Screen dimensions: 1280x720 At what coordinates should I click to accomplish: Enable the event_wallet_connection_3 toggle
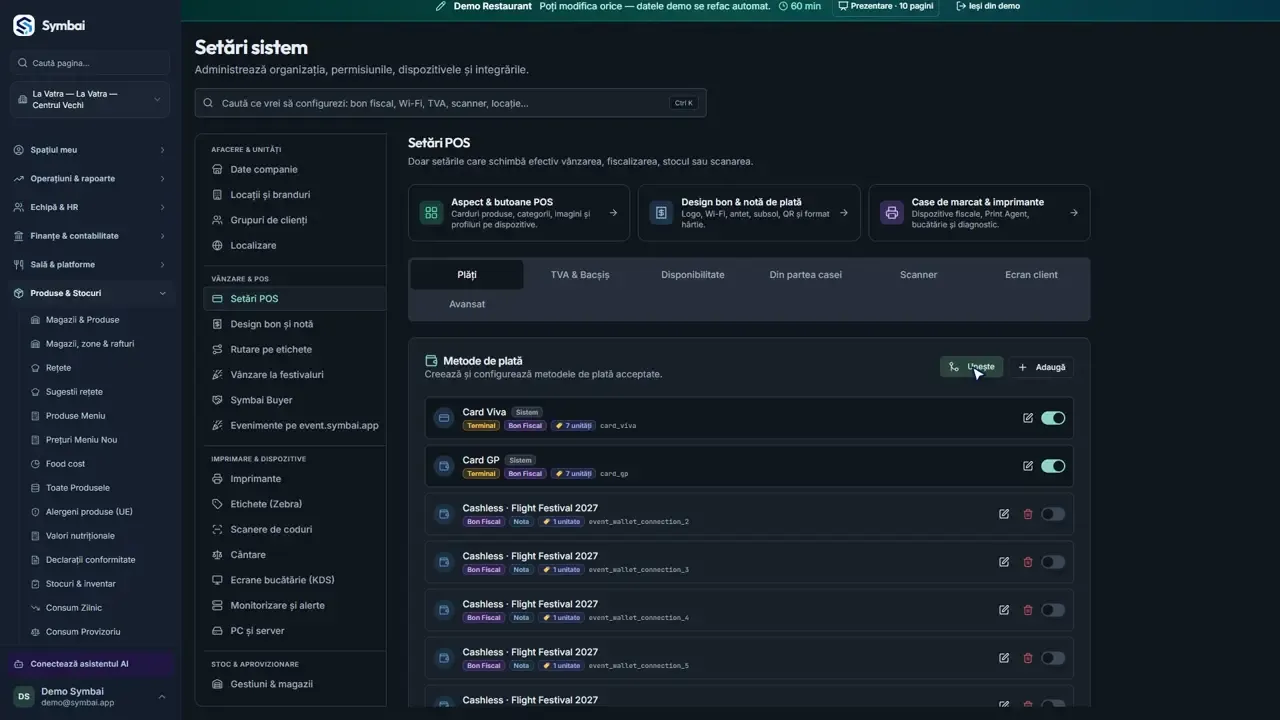[1053, 562]
